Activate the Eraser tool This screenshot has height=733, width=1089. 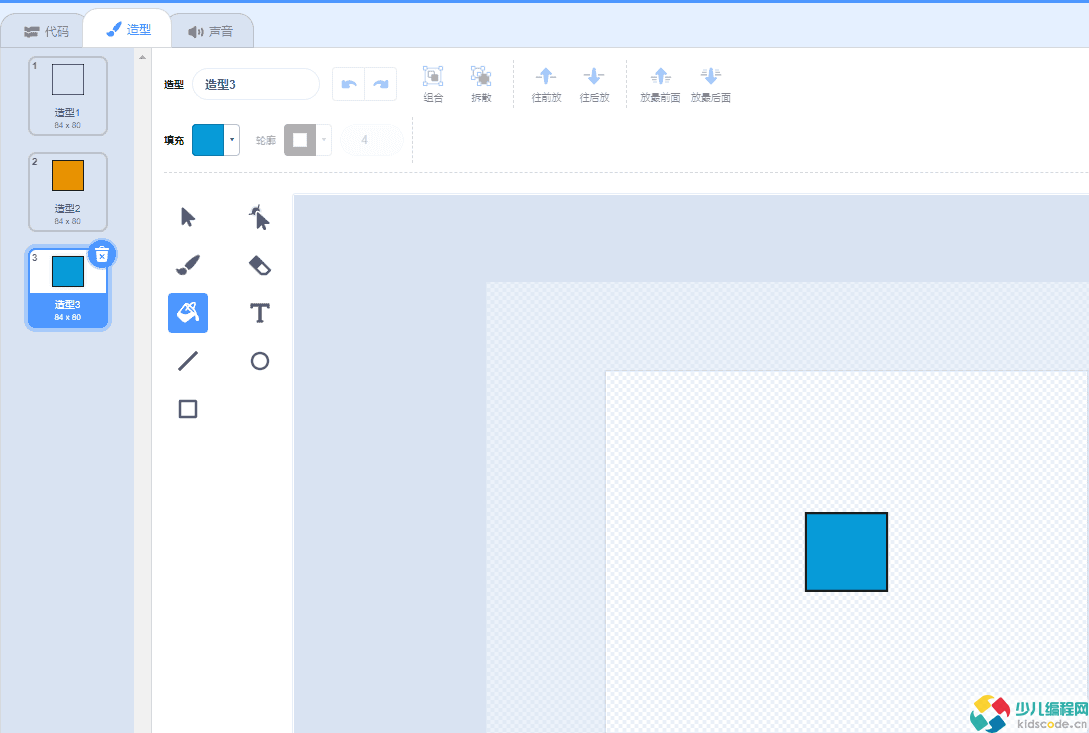pyautogui.click(x=259, y=265)
